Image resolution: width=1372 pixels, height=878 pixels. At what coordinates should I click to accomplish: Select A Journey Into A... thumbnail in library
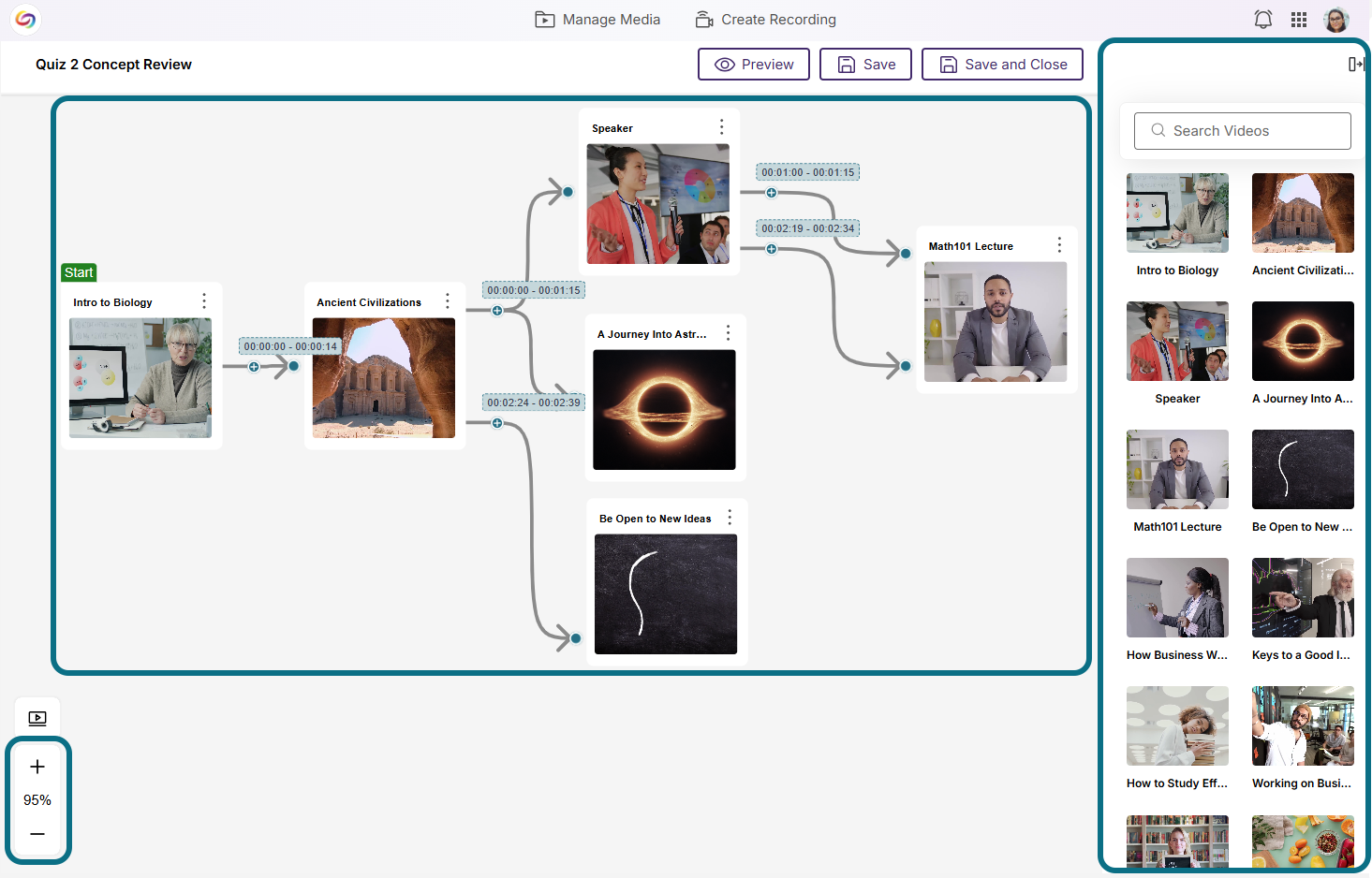(1303, 341)
